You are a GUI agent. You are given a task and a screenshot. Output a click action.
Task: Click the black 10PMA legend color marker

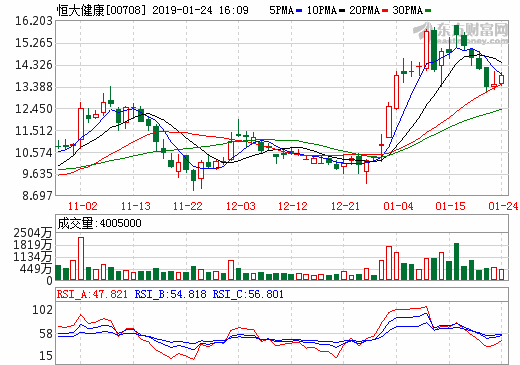[342, 11]
